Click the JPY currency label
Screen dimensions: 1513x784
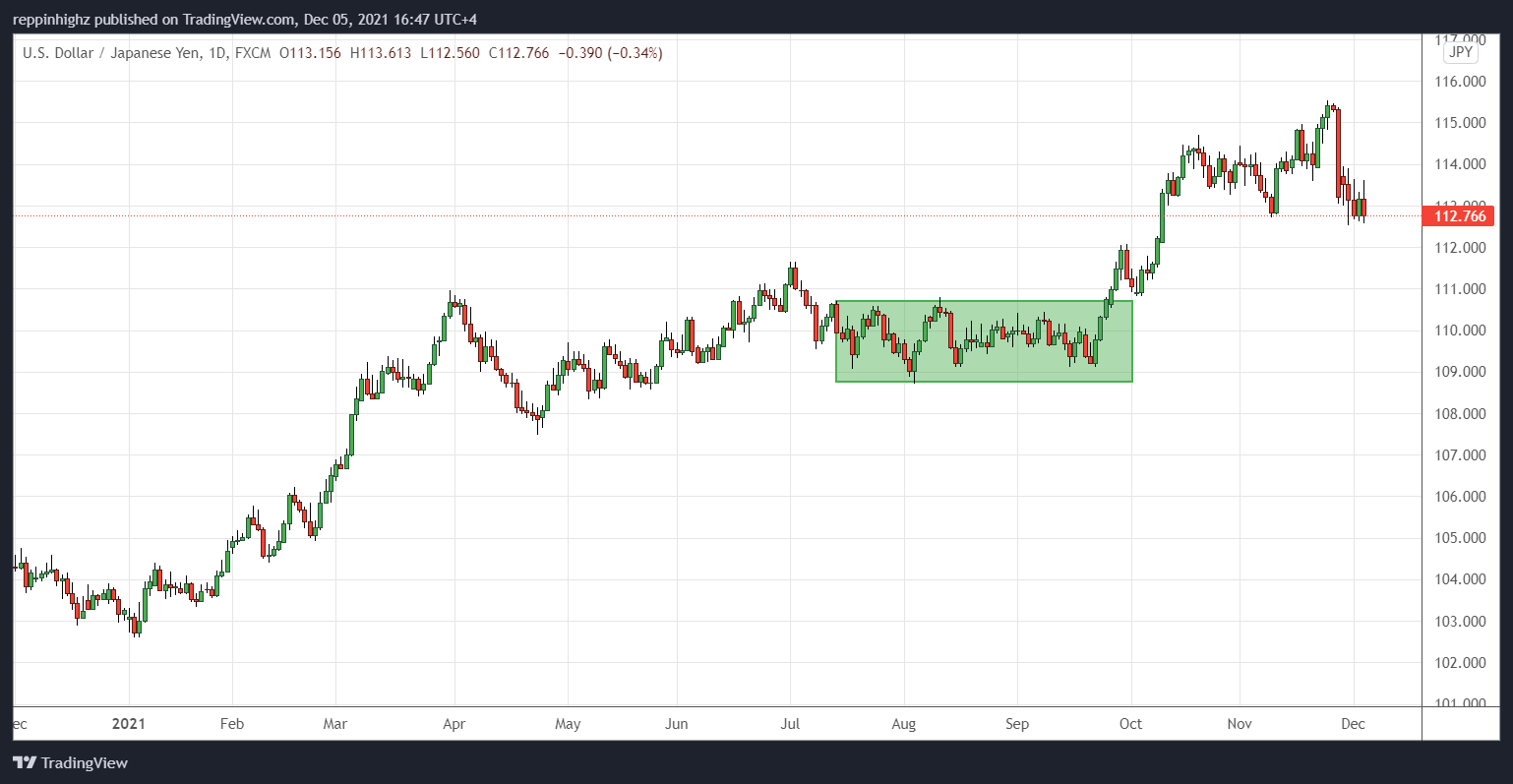coord(1461,52)
